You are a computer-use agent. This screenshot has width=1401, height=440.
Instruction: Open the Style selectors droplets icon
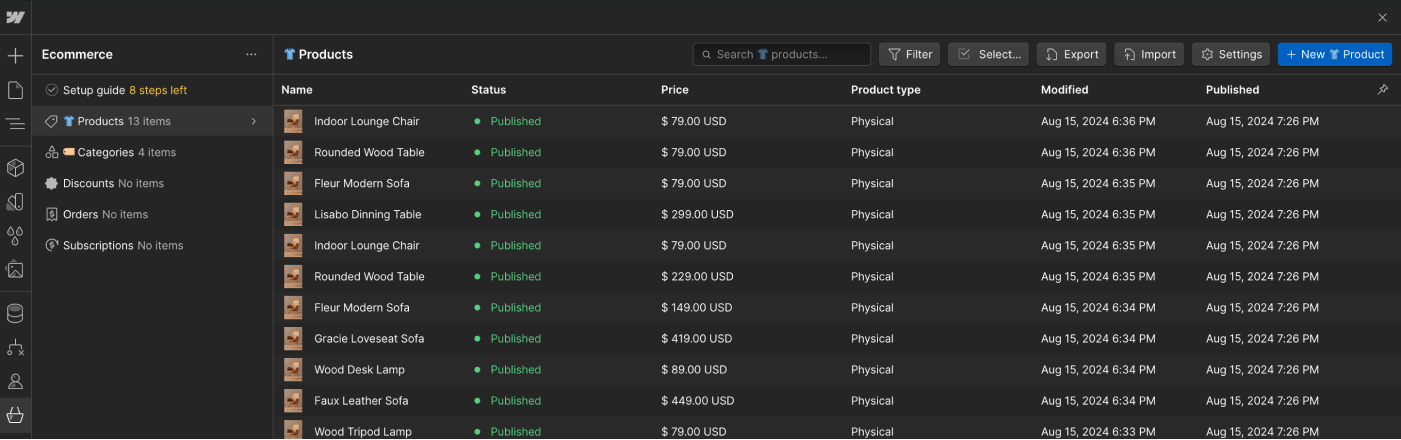point(15,236)
